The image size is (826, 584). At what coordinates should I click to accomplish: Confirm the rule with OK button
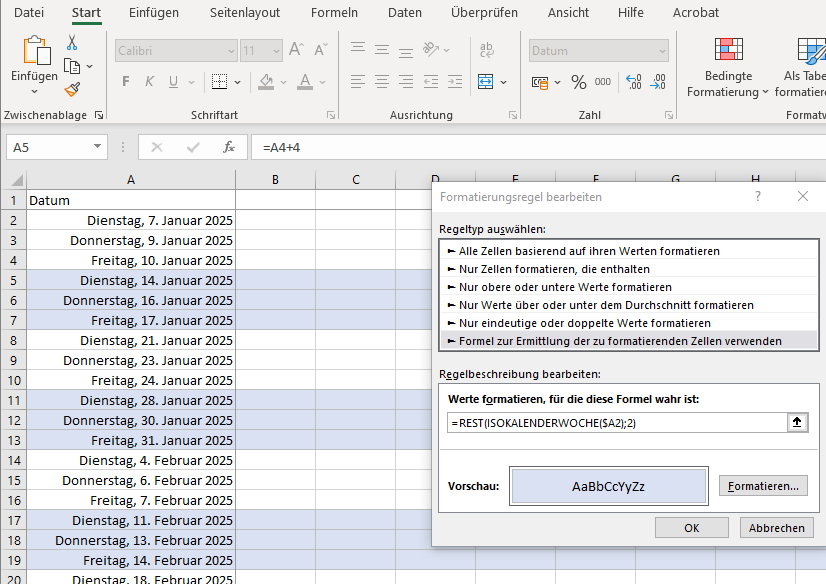pyautogui.click(x=692, y=528)
